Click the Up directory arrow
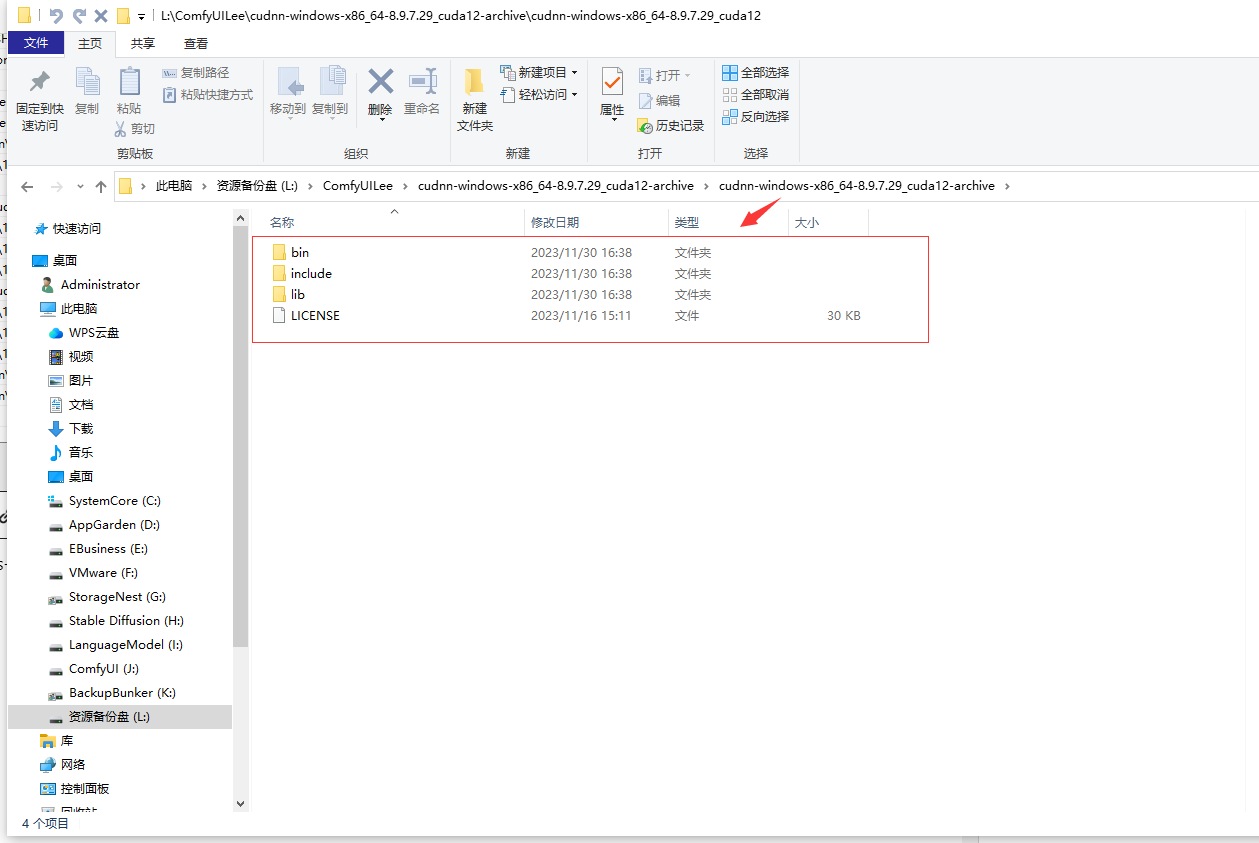Screen dimensions: 1259x843 tap(100, 186)
